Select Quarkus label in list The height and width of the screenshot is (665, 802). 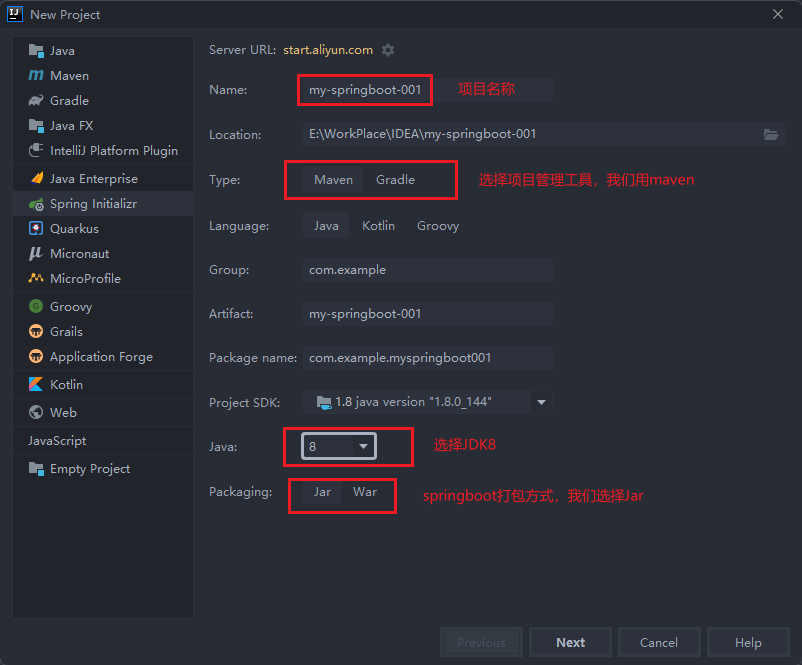pyautogui.click(x=74, y=229)
